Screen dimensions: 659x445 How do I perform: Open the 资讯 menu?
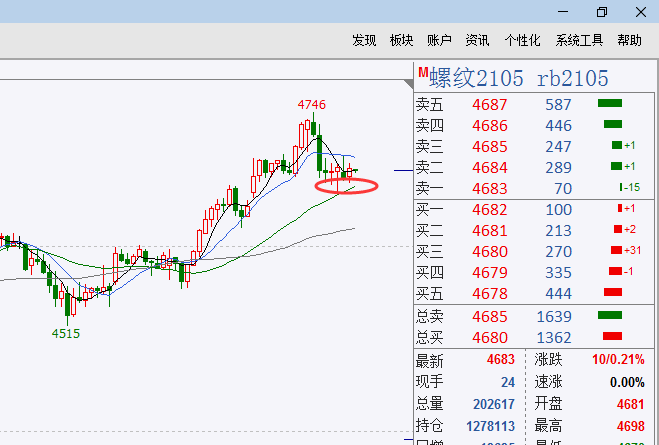point(477,40)
